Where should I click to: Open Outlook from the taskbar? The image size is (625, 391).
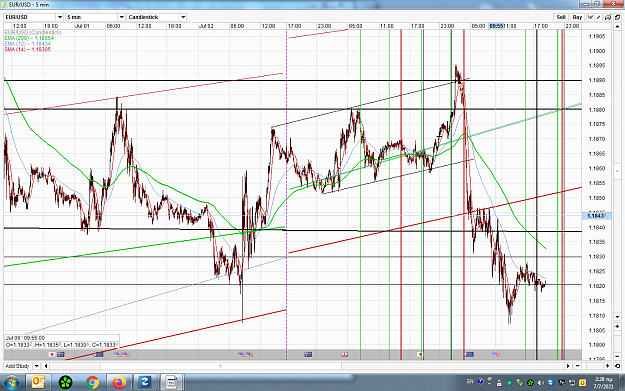tap(38, 383)
